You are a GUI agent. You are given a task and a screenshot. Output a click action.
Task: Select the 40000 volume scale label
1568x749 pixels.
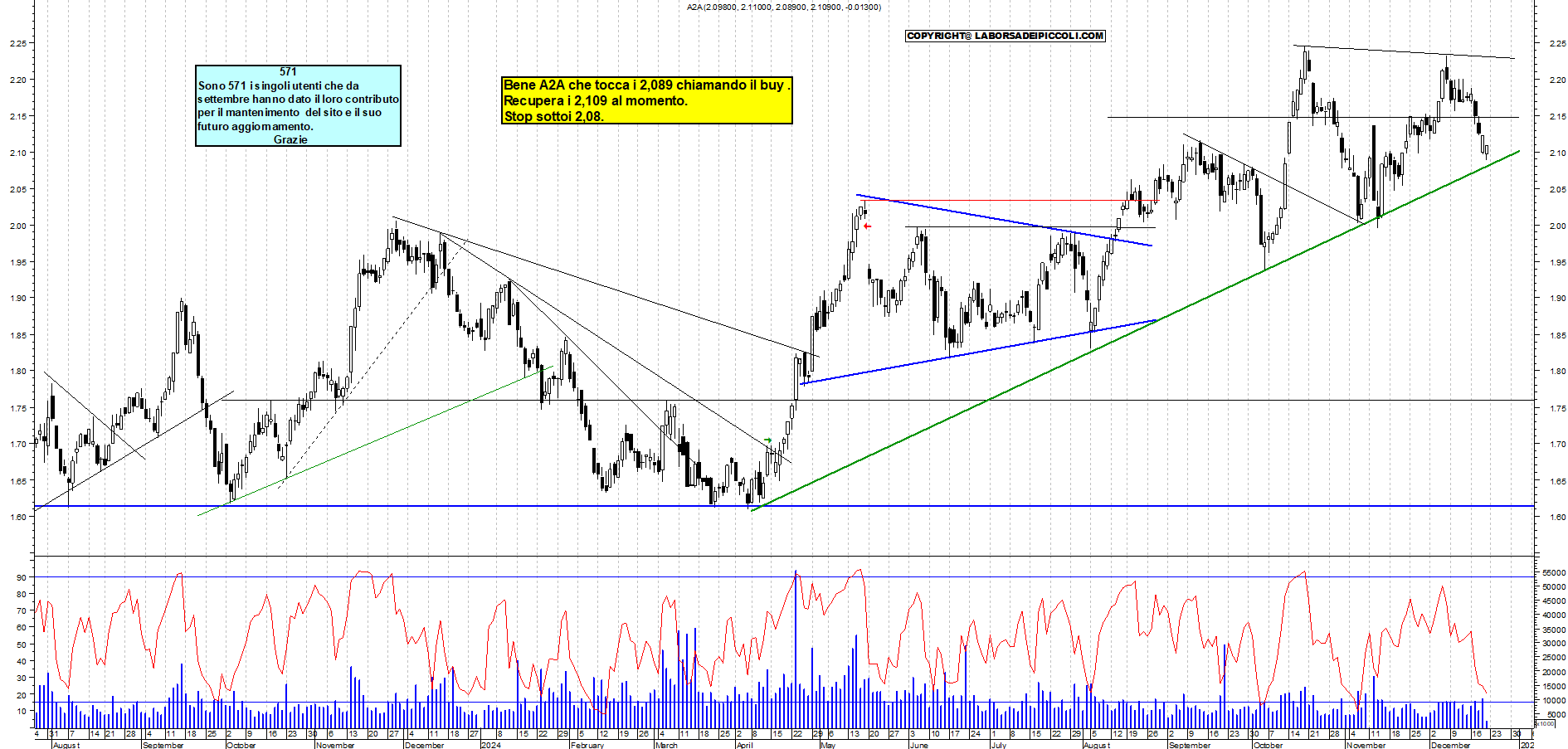[x=1554, y=615]
